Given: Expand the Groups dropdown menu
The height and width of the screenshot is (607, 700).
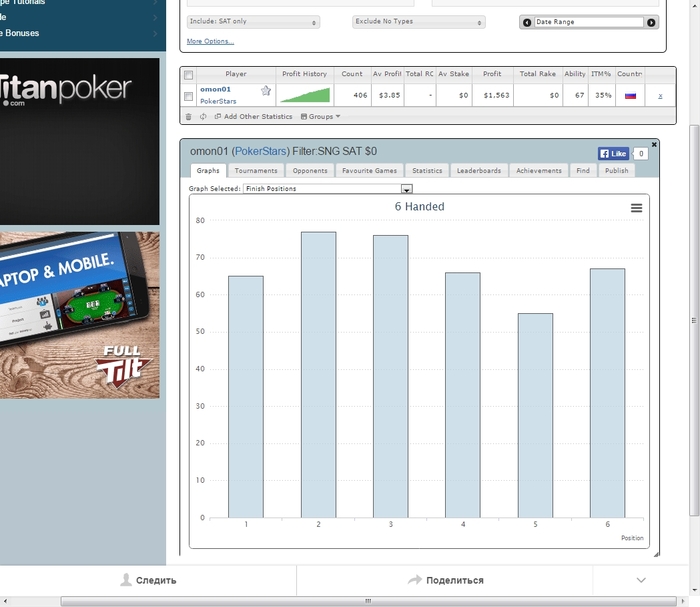Looking at the screenshot, I should pos(321,116).
